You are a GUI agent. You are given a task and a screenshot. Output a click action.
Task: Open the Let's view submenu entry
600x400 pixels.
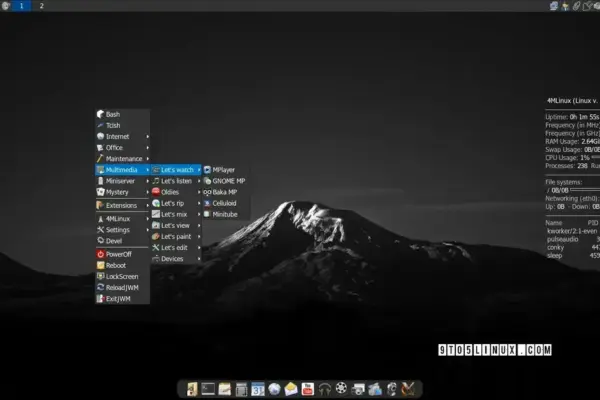[x=176, y=225]
